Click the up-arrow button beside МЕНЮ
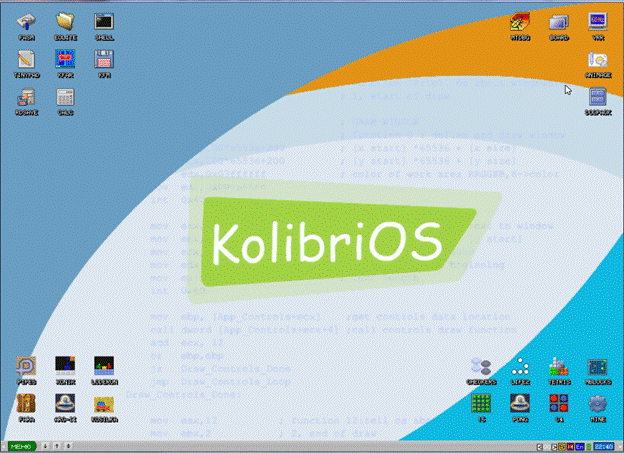 57,447
